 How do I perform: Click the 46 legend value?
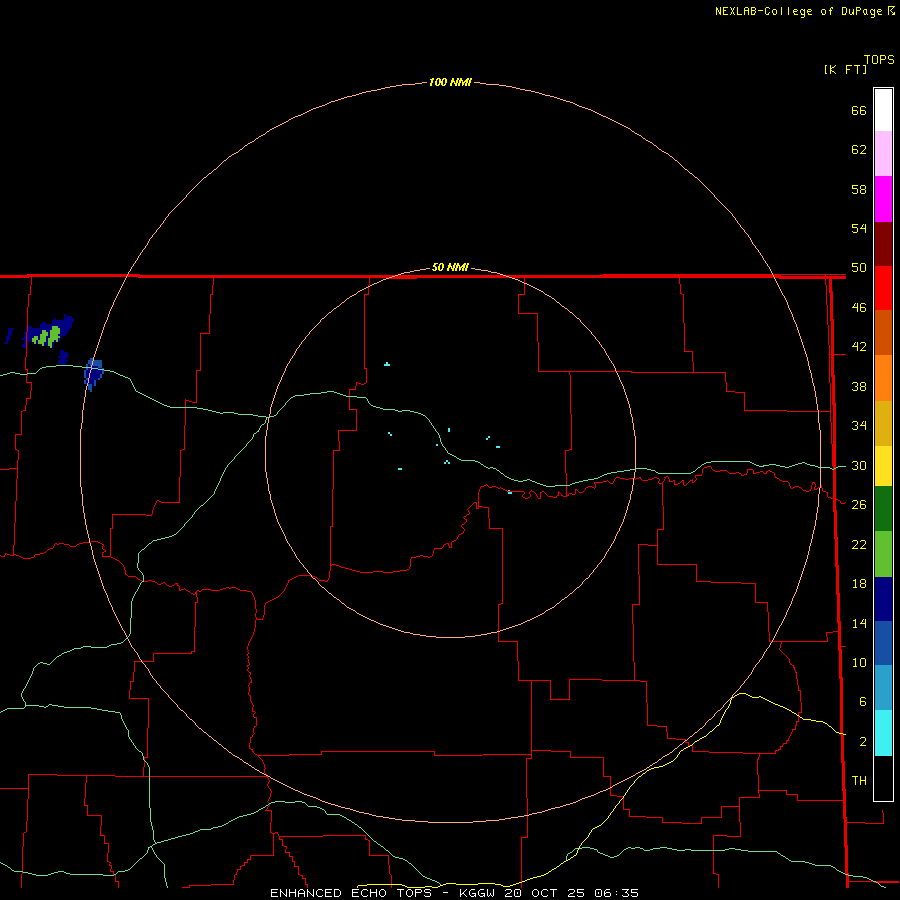[859, 308]
